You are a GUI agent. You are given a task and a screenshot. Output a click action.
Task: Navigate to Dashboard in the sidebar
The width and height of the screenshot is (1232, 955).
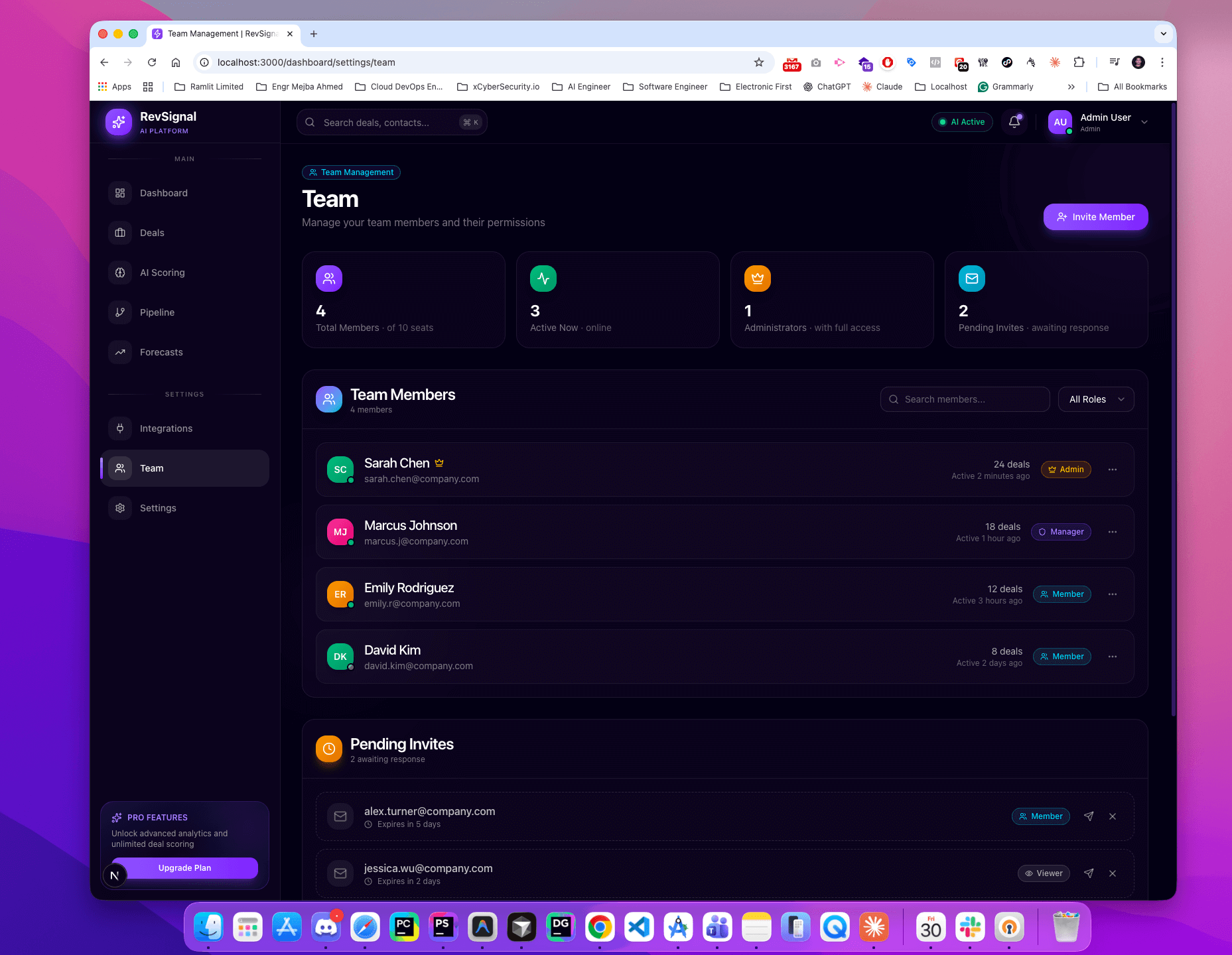(163, 193)
